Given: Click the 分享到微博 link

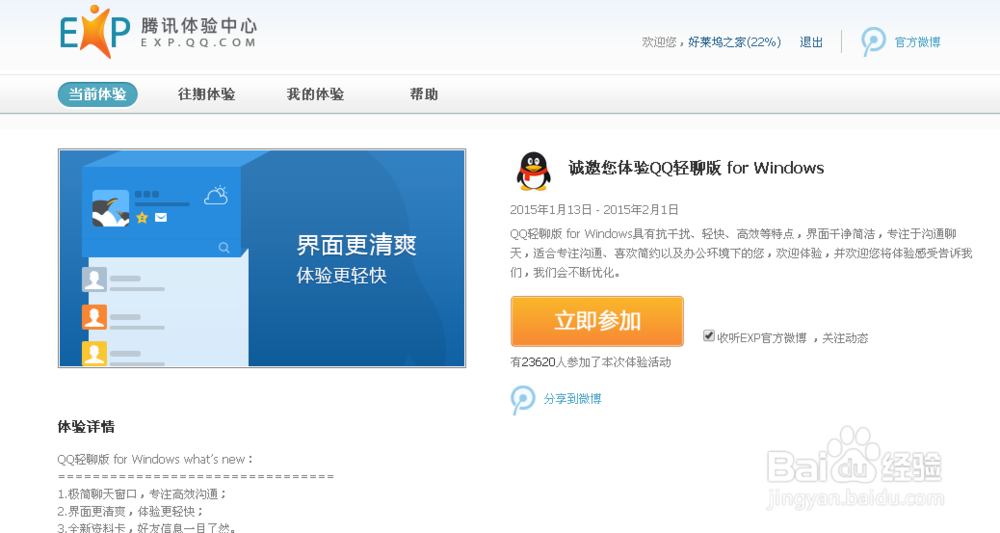Looking at the screenshot, I should (572, 398).
